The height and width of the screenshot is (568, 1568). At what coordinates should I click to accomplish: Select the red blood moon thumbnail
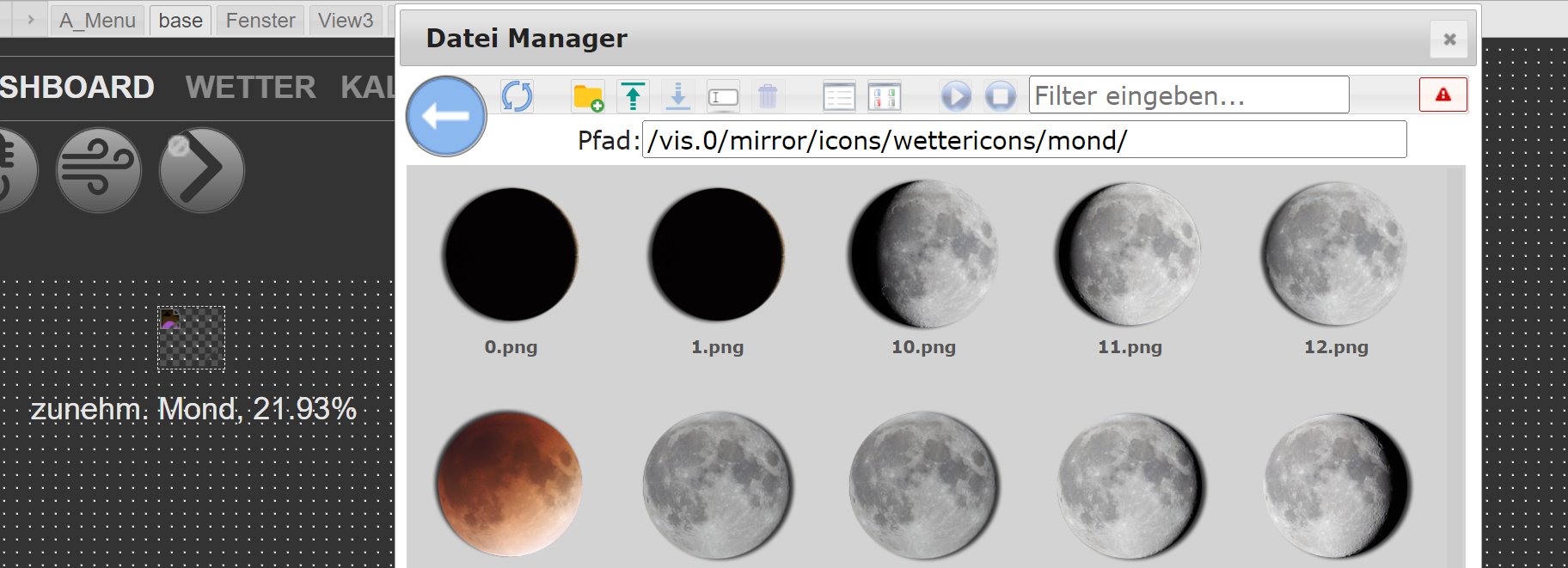511,484
